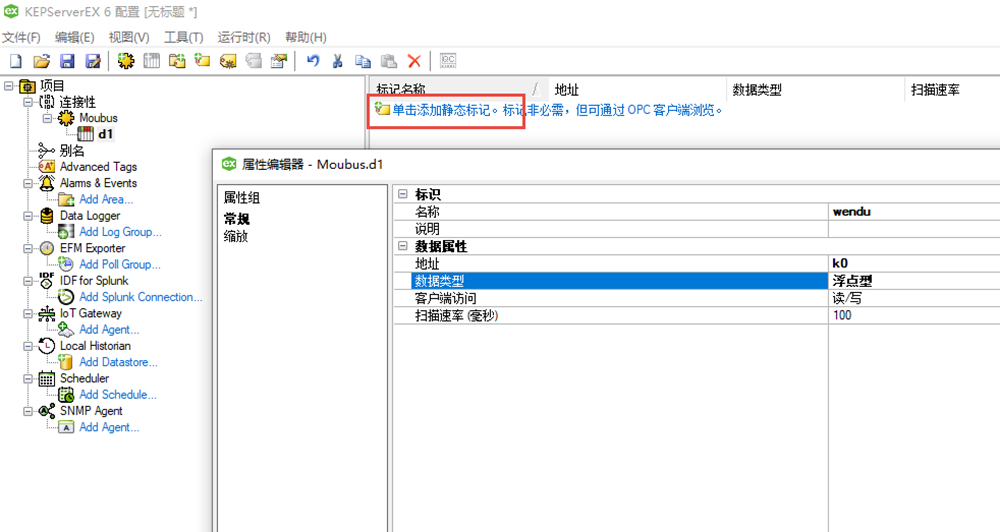
Task: Collapse the 数据属性 property section
Action: (x=402, y=246)
